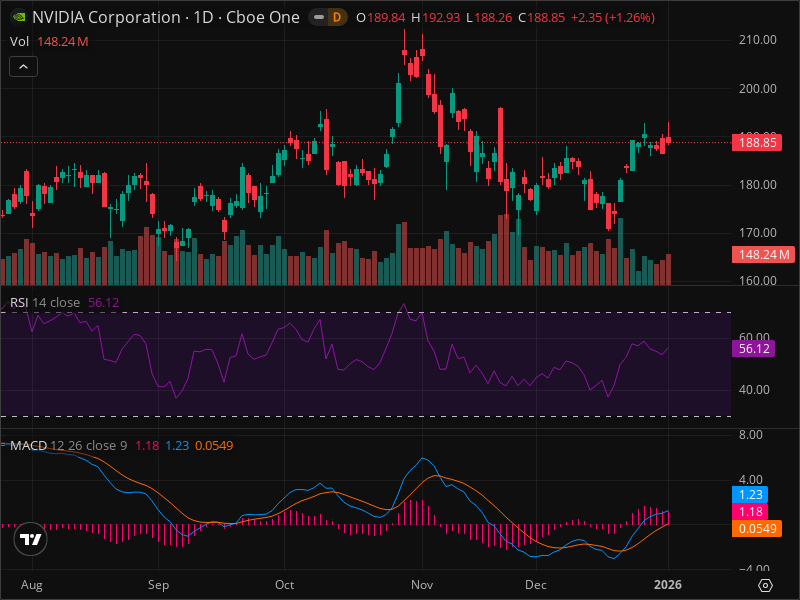
Task: Click the 210.00 price axis tick
Action: pyautogui.click(x=758, y=40)
